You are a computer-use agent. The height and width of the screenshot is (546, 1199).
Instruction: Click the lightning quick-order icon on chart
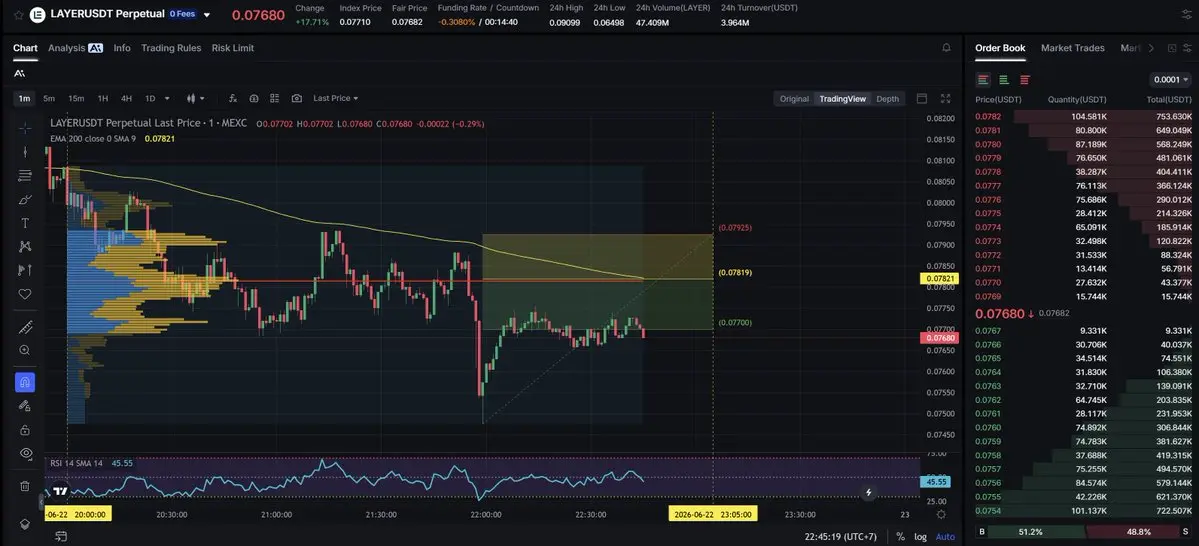coord(868,493)
